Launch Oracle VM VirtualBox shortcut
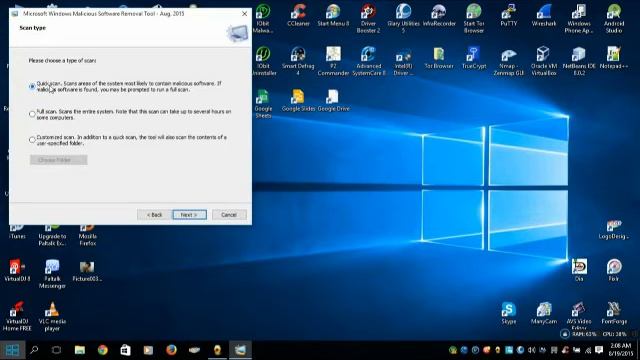The image size is (640, 360). click(x=544, y=61)
